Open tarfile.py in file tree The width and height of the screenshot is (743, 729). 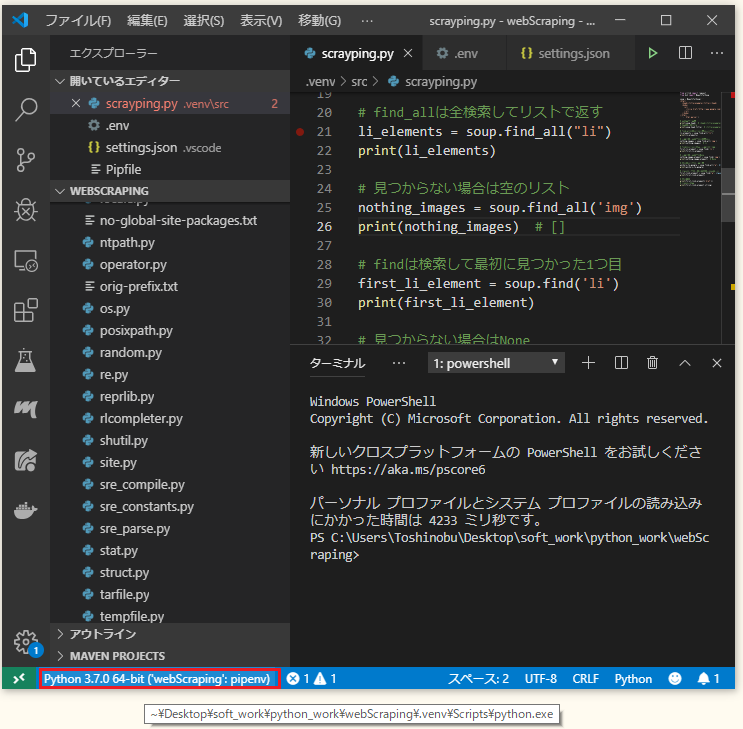(170, 594)
